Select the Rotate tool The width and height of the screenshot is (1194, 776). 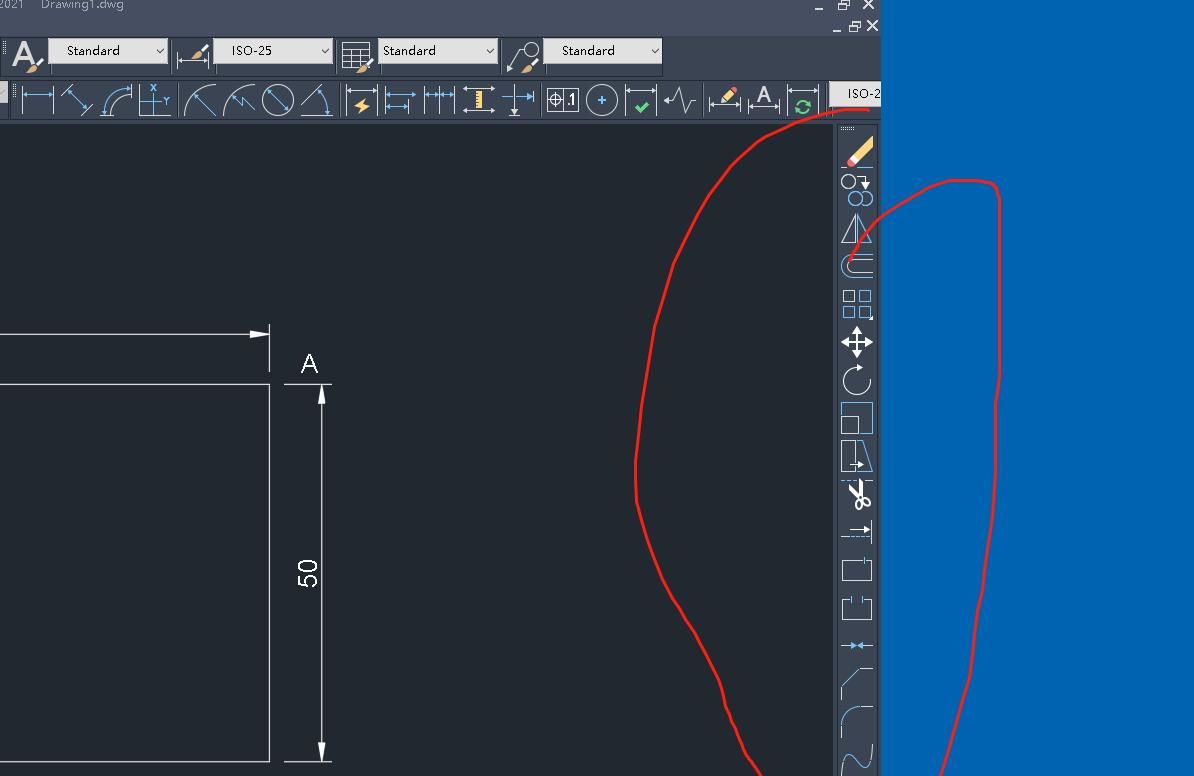(x=857, y=380)
